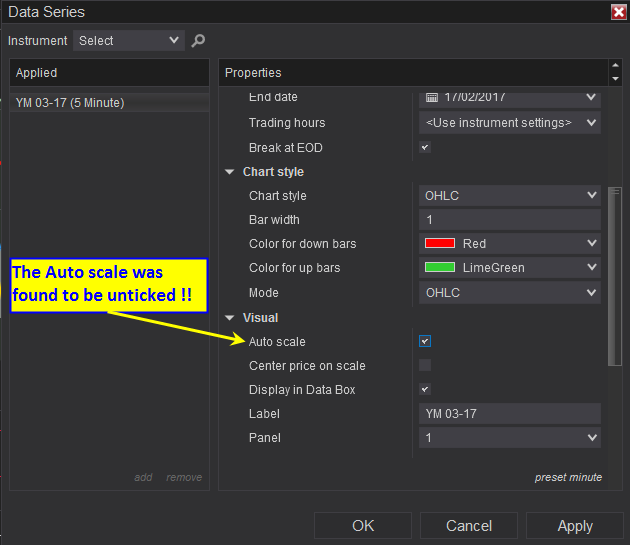This screenshot has height=545, width=630.
Task: Click the Color for up bars label
Action: (295, 268)
